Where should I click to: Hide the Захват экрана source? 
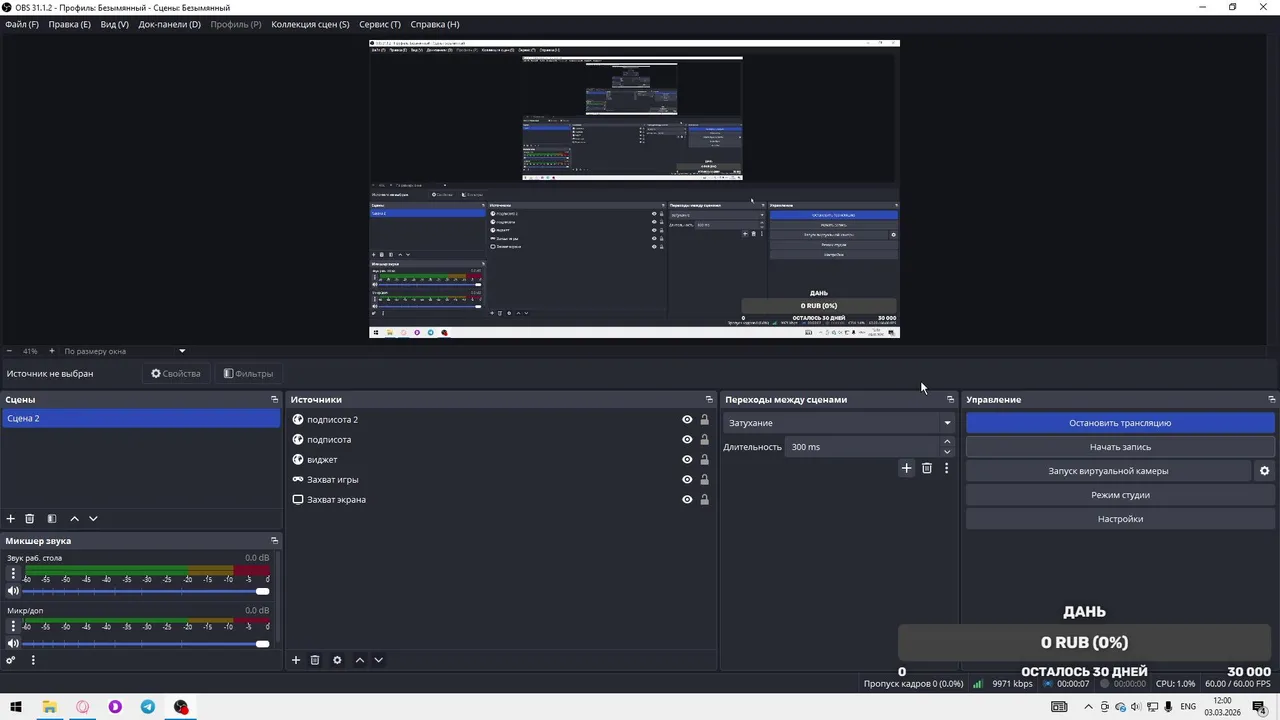(x=687, y=500)
